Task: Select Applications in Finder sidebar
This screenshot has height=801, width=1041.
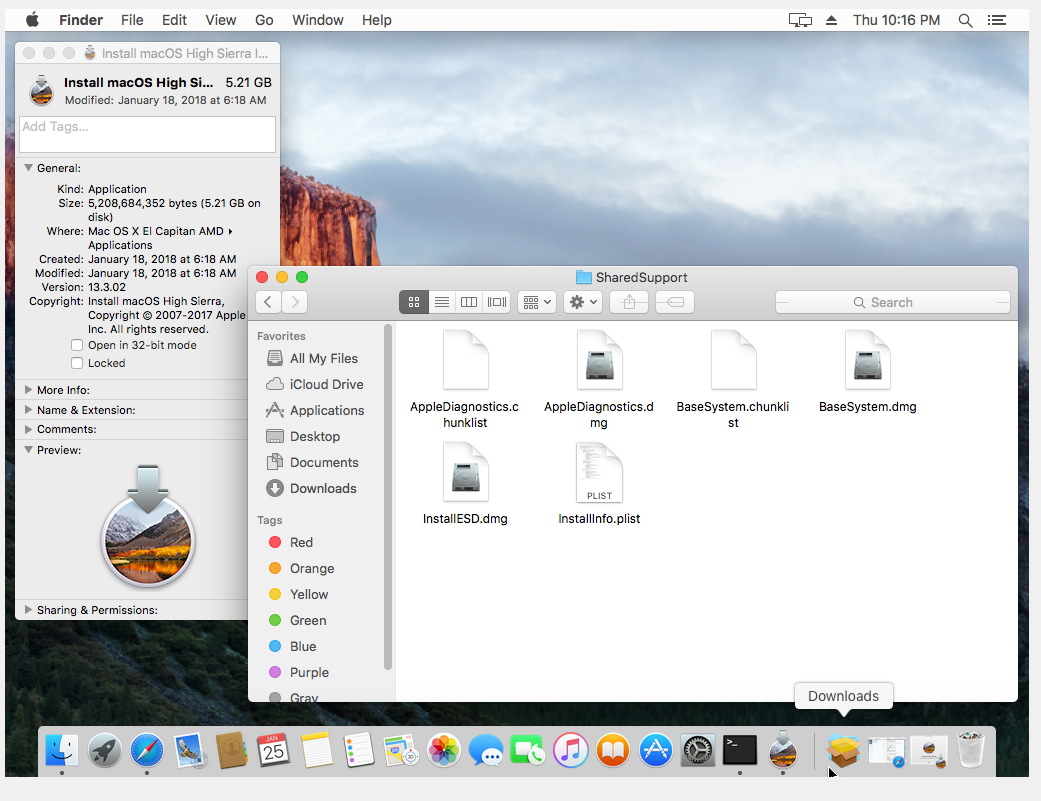Action: point(326,410)
